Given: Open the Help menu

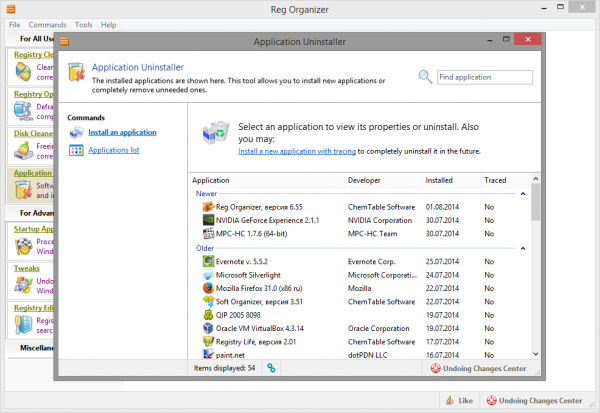Looking at the screenshot, I should point(108,25).
